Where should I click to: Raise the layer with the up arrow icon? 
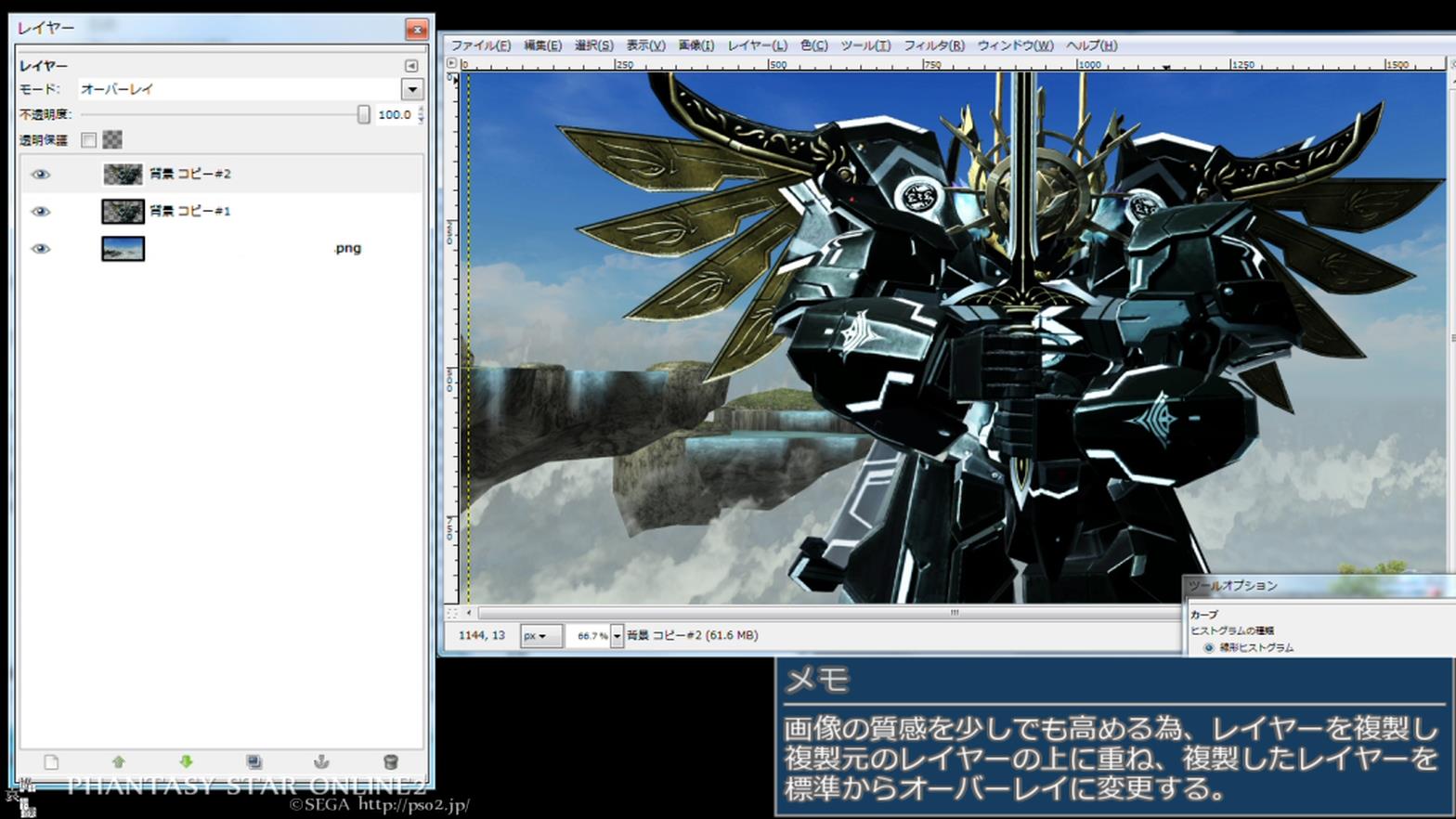click(119, 762)
